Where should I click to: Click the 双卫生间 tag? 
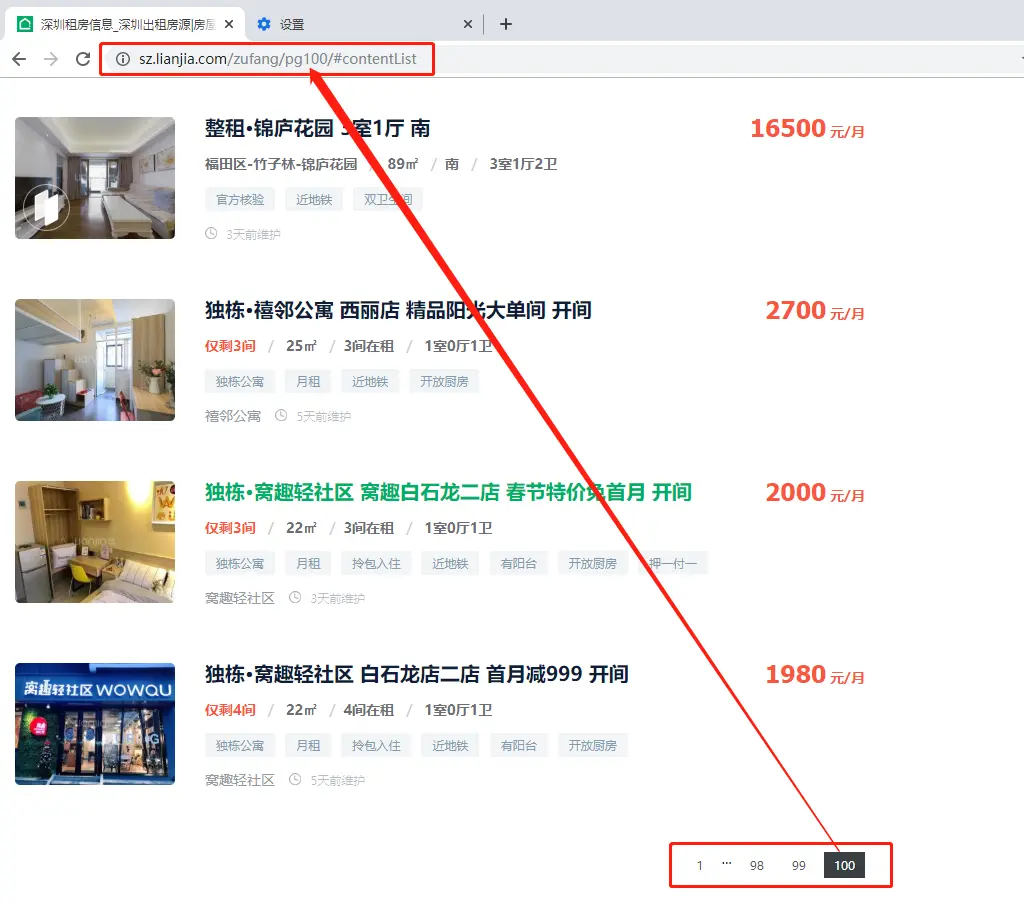tap(388, 199)
